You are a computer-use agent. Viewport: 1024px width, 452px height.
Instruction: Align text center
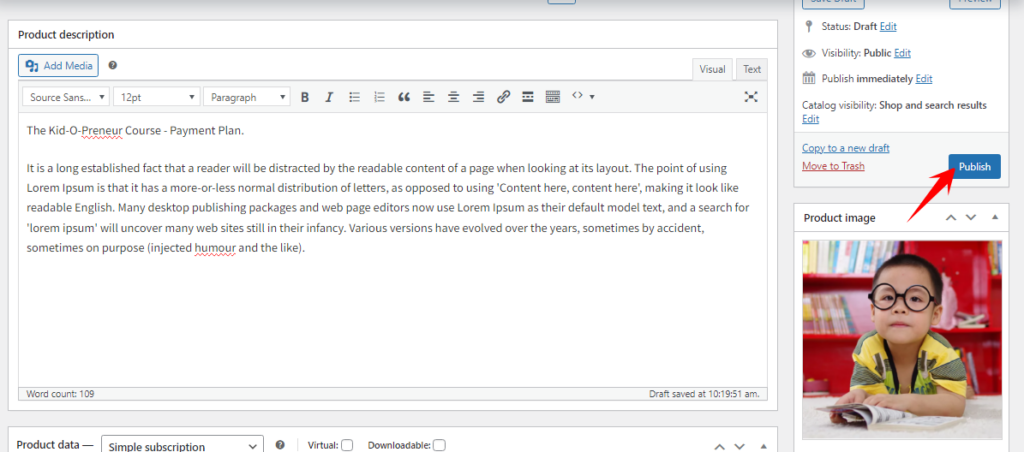(x=453, y=97)
